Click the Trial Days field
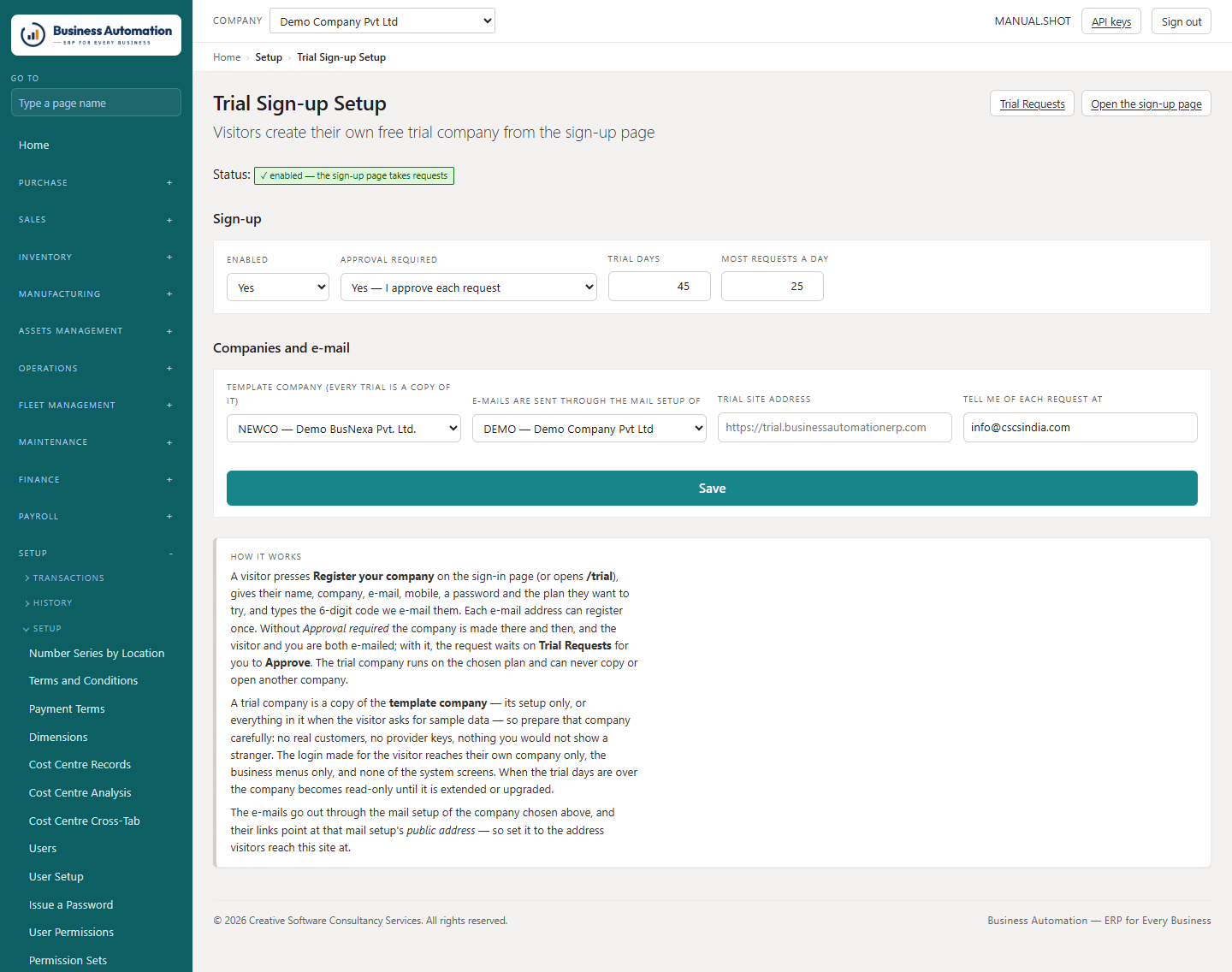Screen dimensions: 1232x972 pyautogui.click(x=660, y=287)
